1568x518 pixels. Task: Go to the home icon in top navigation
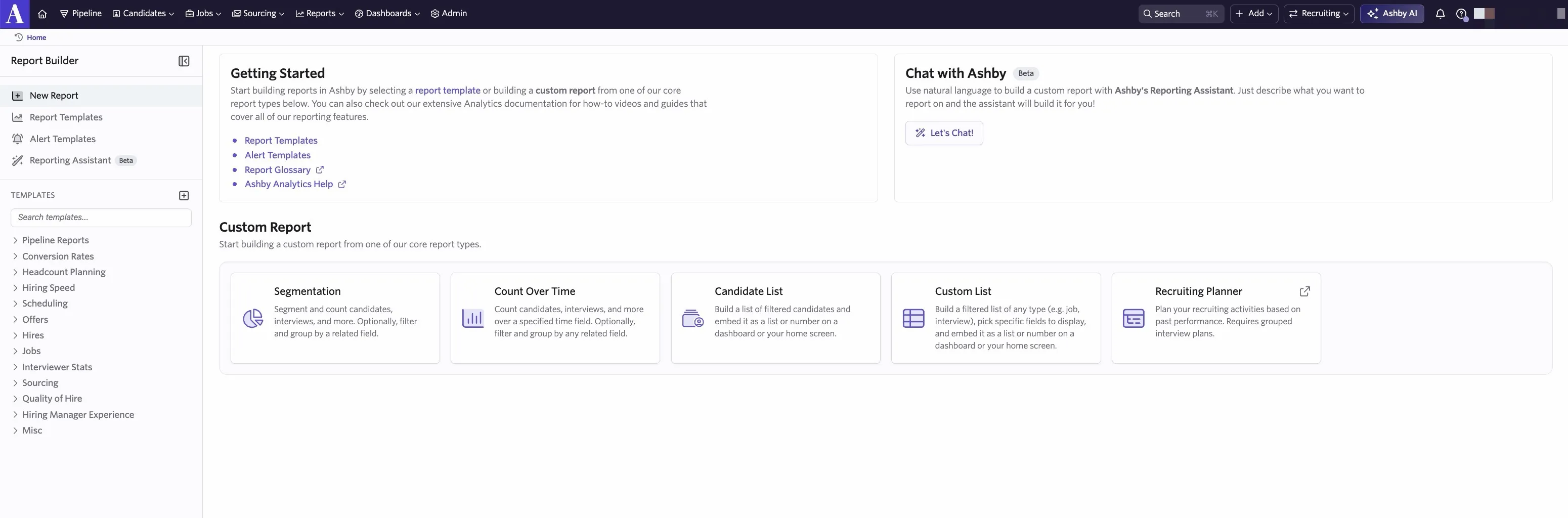pos(42,13)
